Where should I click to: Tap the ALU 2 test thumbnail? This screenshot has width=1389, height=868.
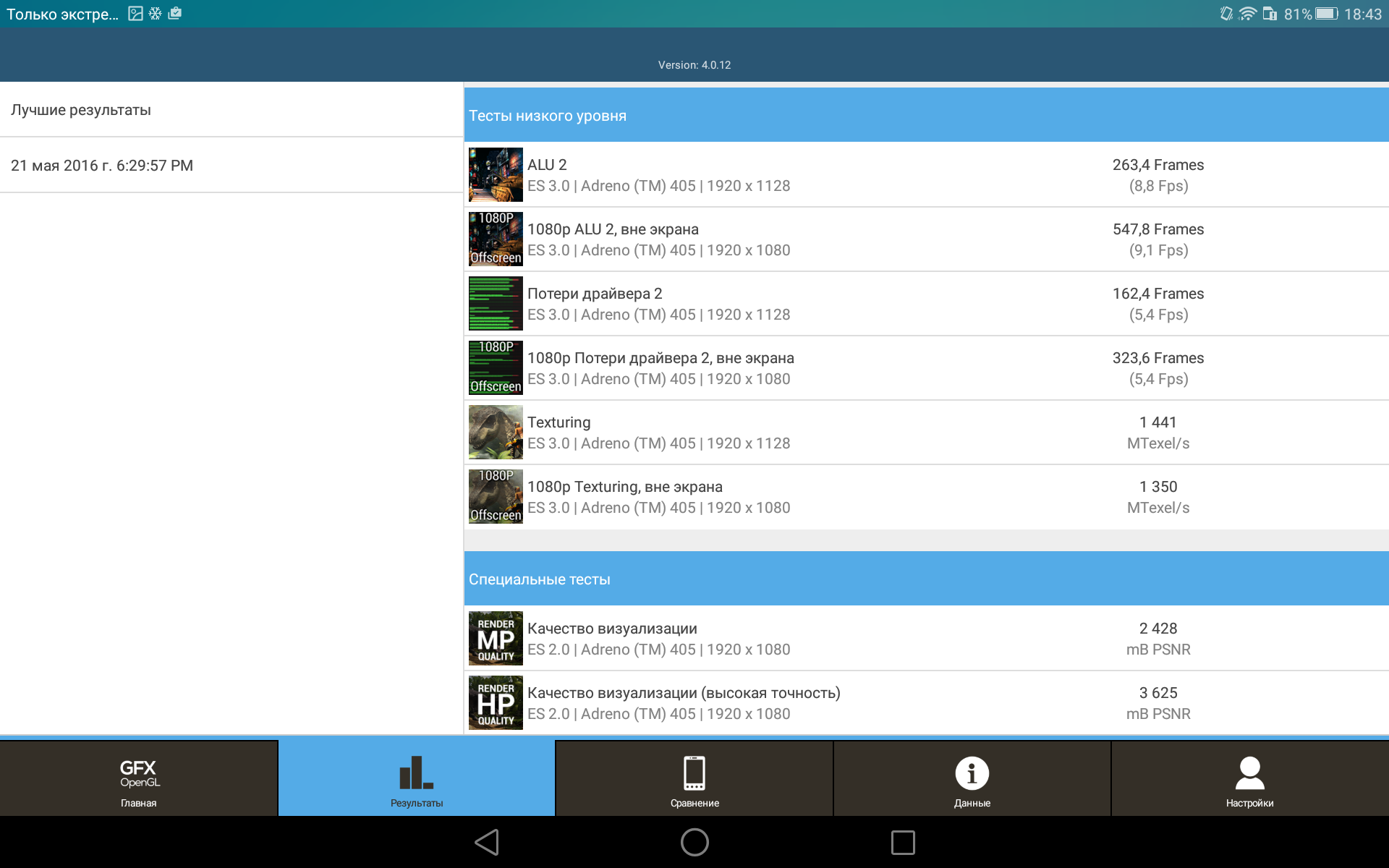(x=496, y=175)
